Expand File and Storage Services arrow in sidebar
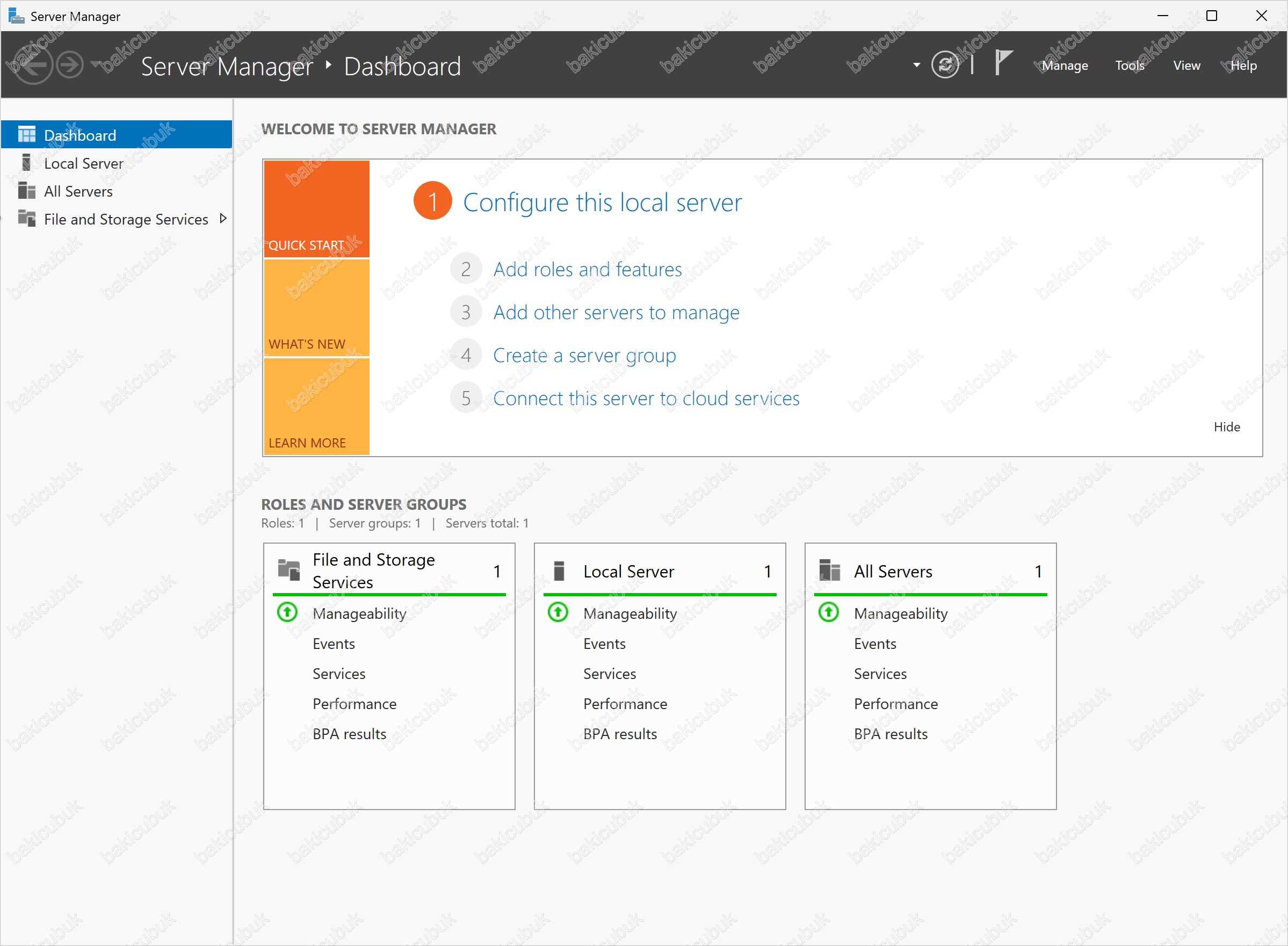The height and width of the screenshot is (946, 1288). tap(223, 218)
